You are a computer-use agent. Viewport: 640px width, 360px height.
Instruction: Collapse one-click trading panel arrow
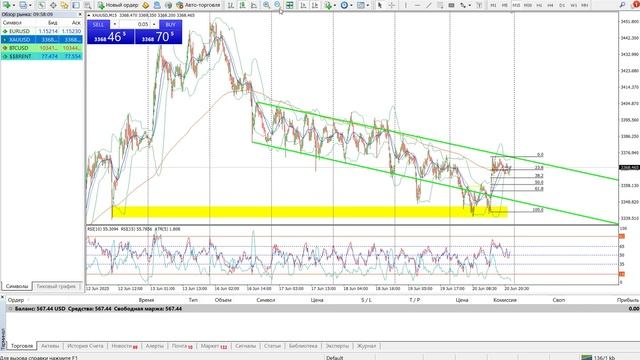(x=89, y=16)
